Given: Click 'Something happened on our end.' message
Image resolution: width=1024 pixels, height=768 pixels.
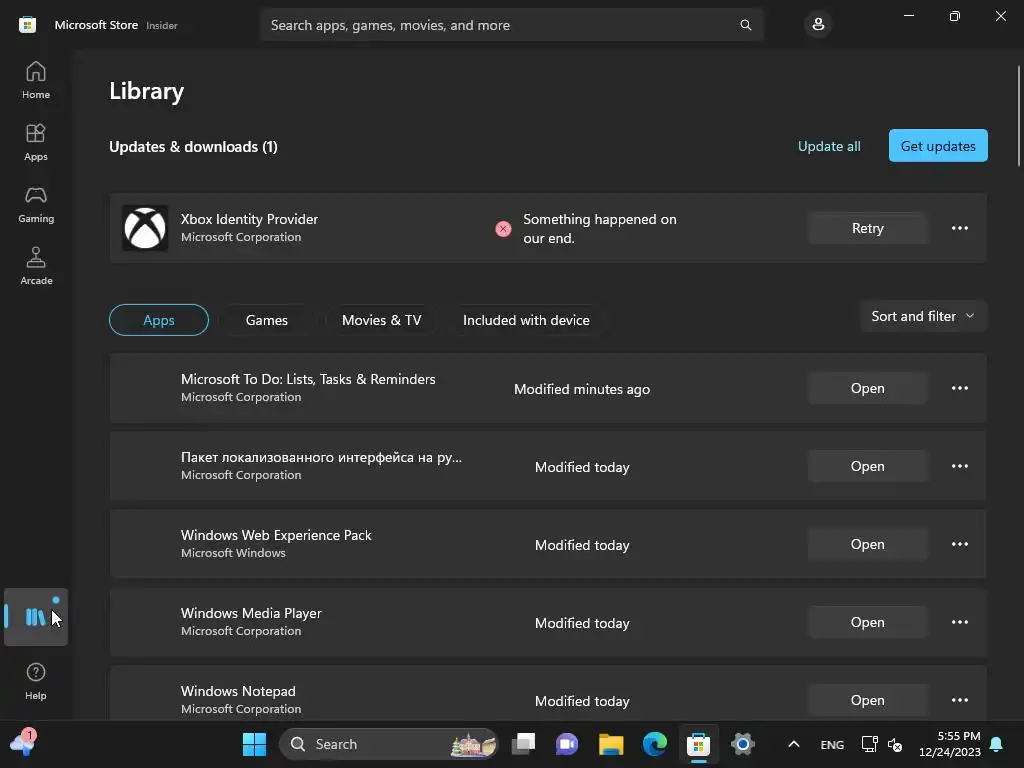Looking at the screenshot, I should 600,229.
